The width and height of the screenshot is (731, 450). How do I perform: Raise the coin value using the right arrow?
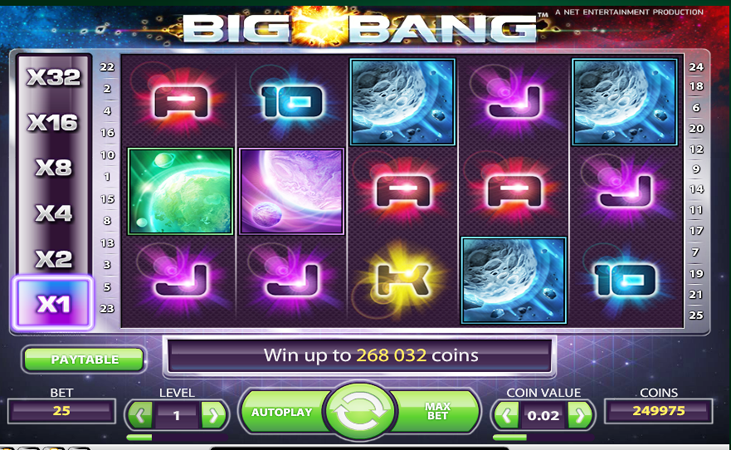(x=580, y=415)
